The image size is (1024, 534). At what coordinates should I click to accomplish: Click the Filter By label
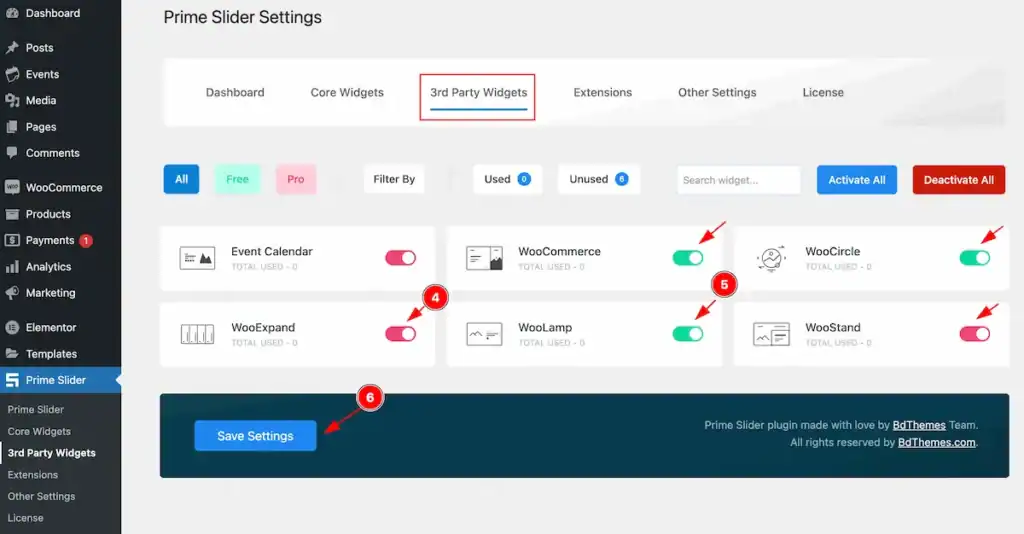pos(394,180)
